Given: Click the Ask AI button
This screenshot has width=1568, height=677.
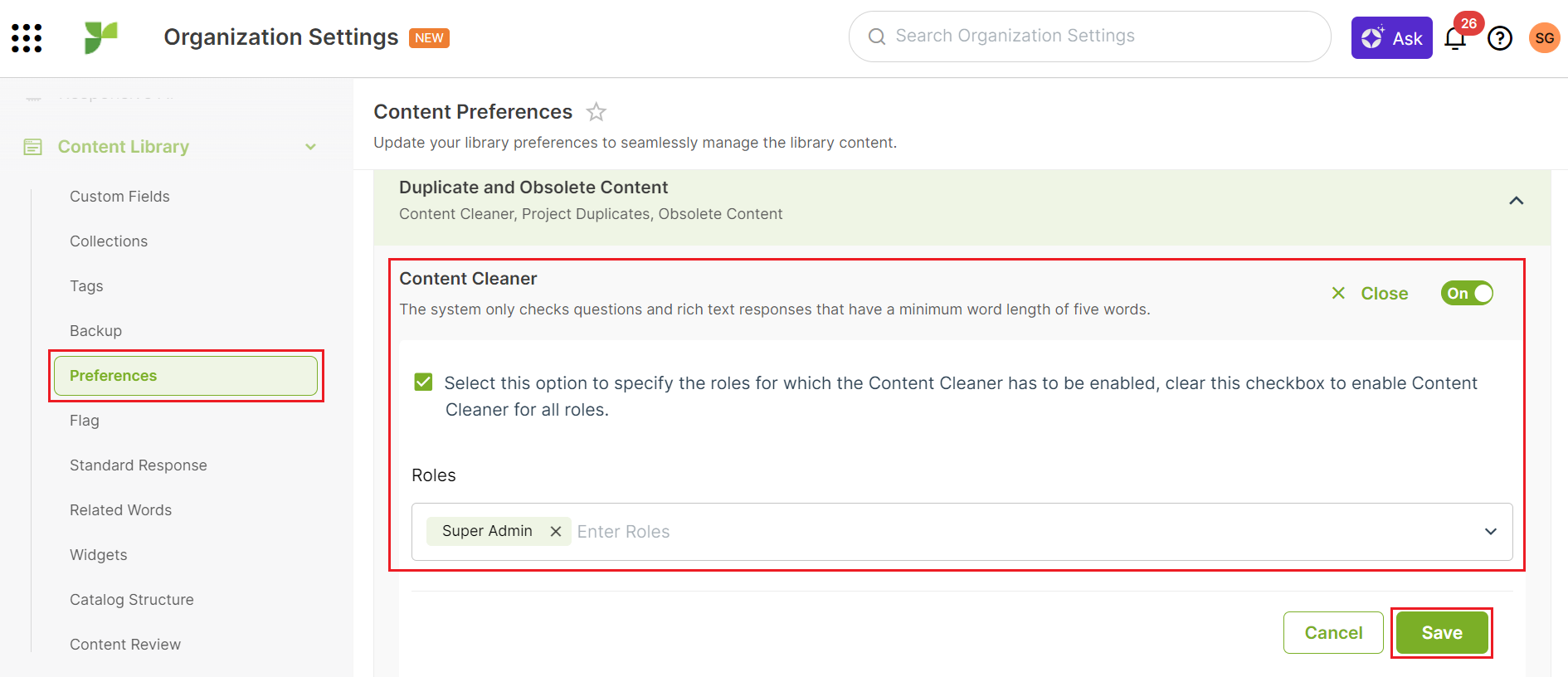Looking at the screenshot, I should pos(1391,38).
